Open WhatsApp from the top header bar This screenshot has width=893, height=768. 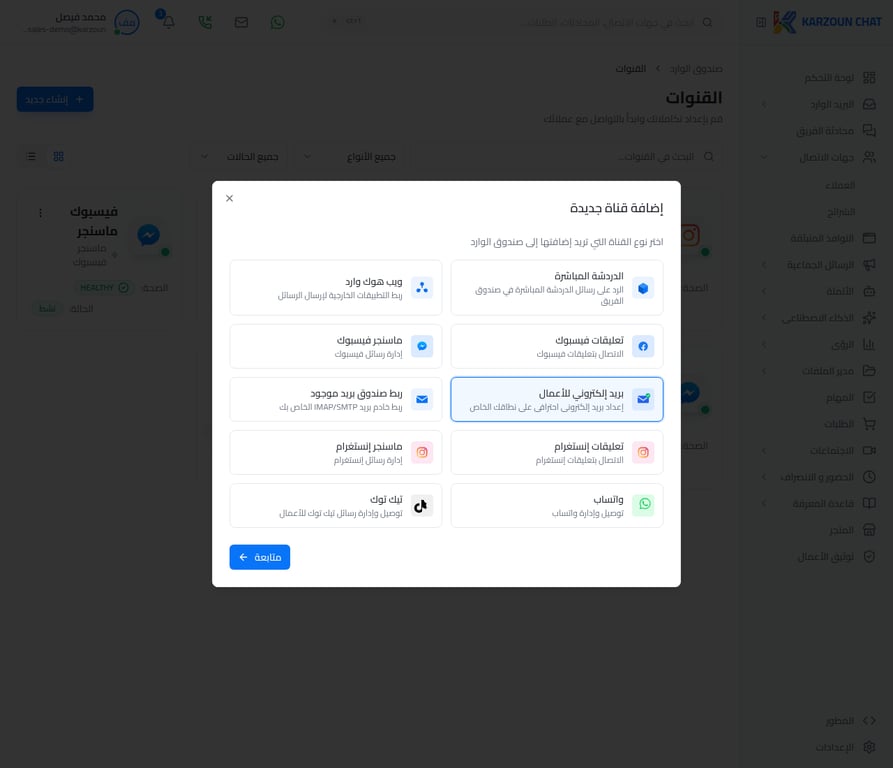pos(277,22)
